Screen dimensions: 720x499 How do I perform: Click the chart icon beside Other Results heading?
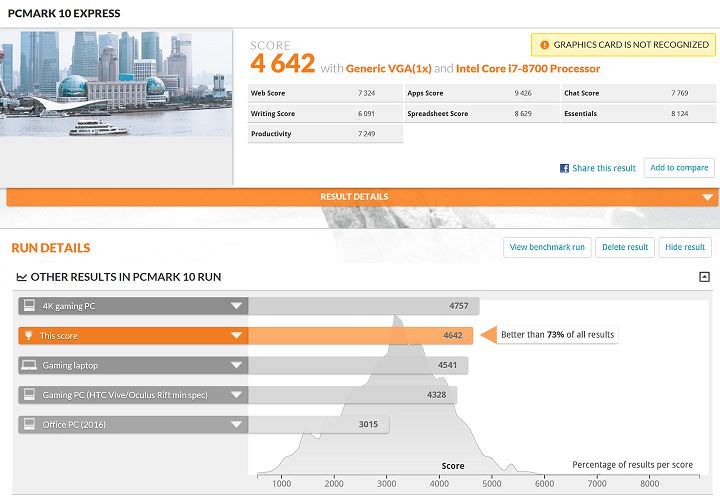(21, 277)
